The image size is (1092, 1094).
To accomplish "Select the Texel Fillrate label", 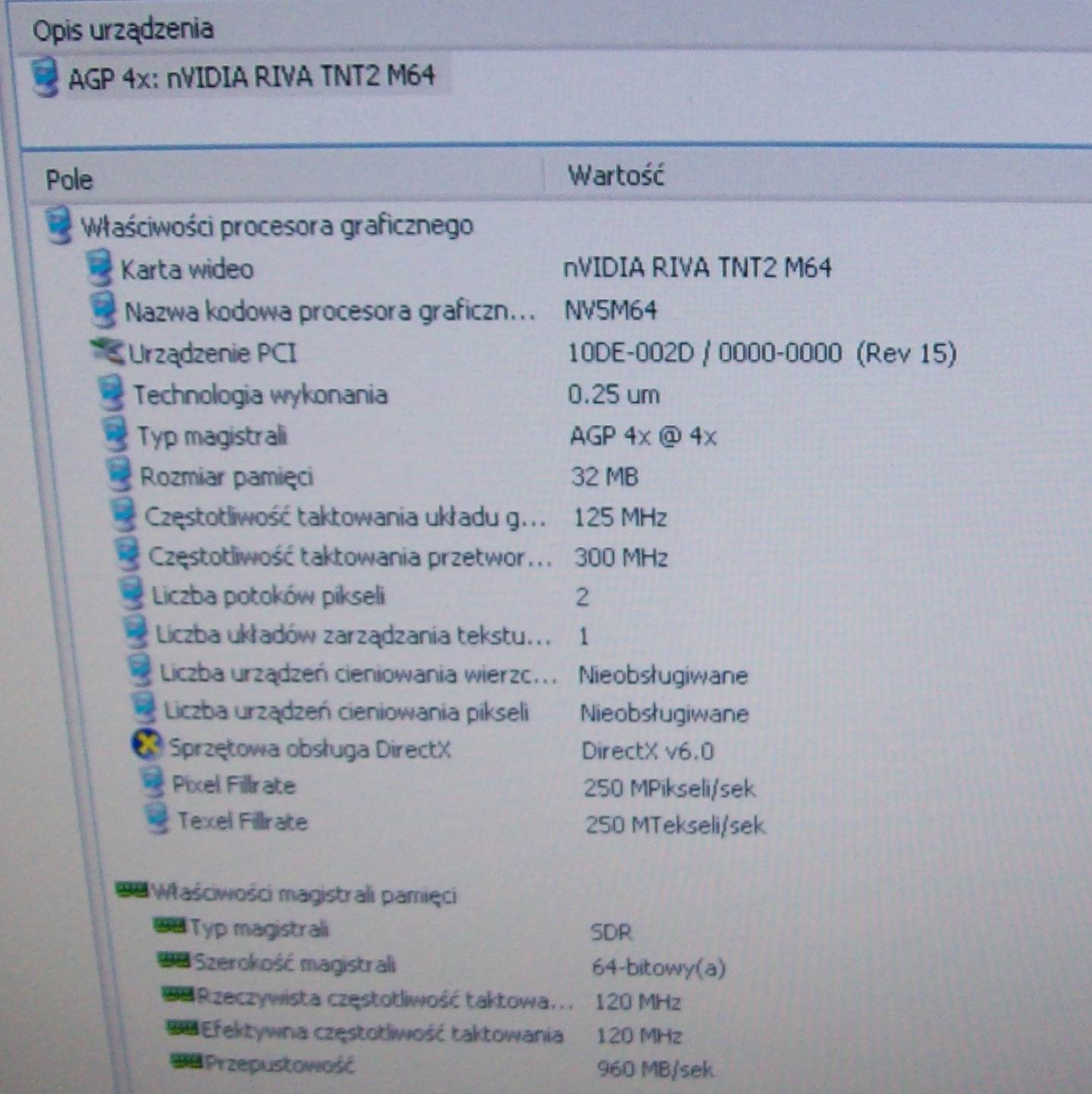I will [x=242, y=821].
